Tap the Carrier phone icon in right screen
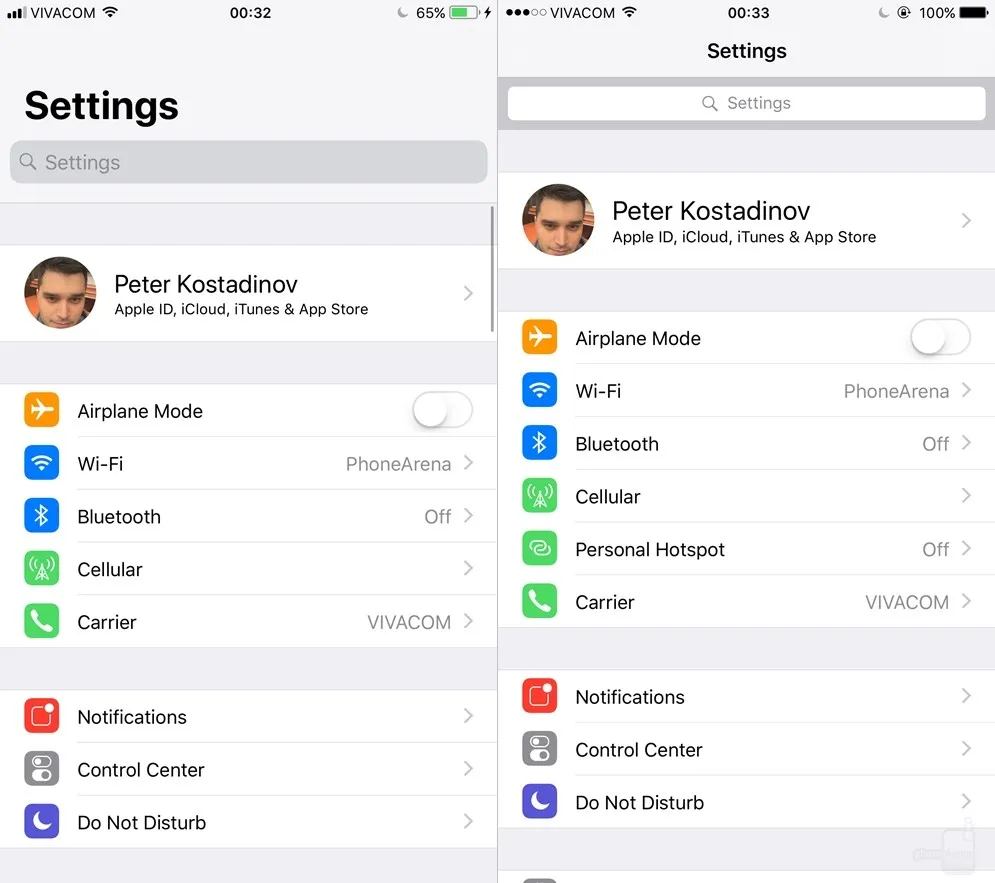Image resolution: width=995 pixels, height=883 pixels. click(539, 601)
